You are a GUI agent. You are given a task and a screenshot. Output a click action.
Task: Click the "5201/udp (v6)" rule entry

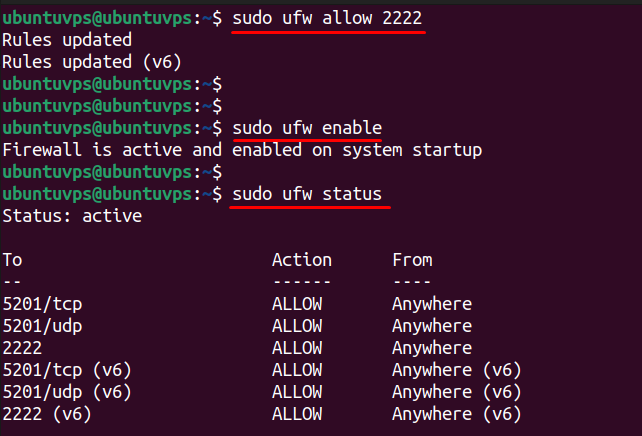[x=67, y=392]
